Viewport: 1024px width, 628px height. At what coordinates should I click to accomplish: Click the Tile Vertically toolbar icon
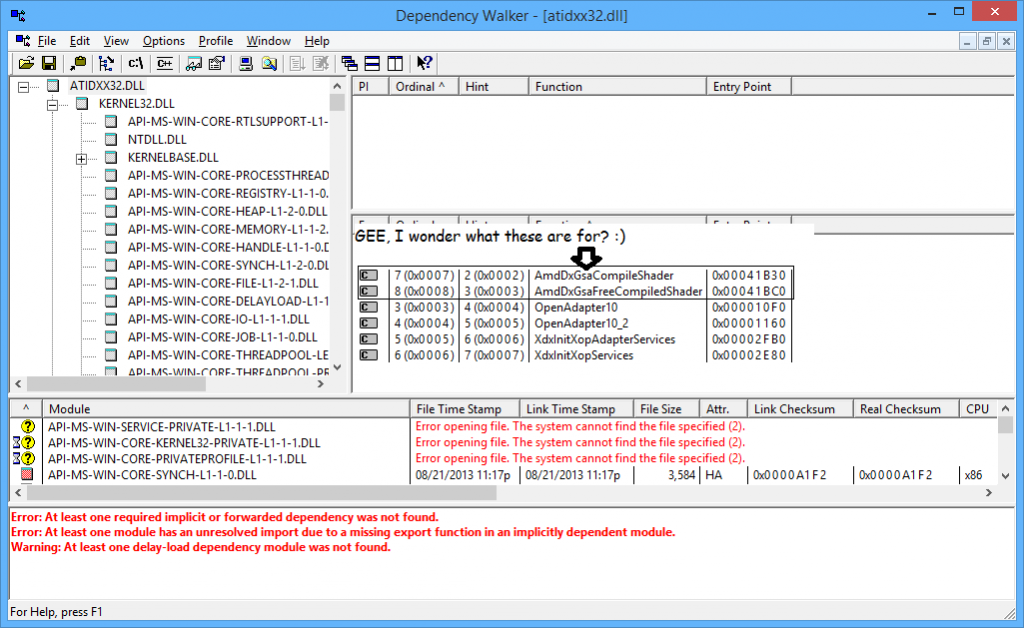[x=395, y=63]
